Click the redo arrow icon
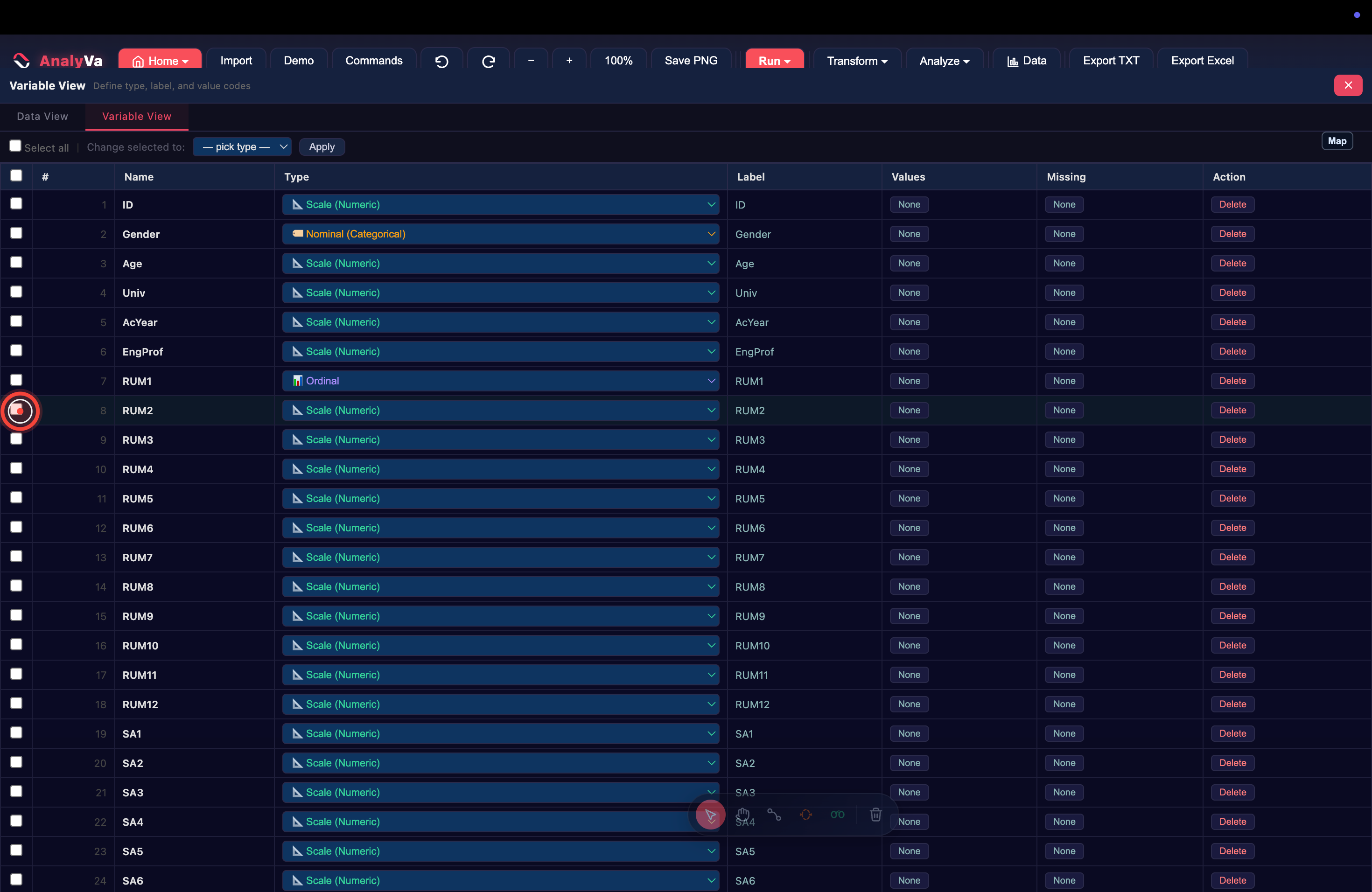 point(488,61)
